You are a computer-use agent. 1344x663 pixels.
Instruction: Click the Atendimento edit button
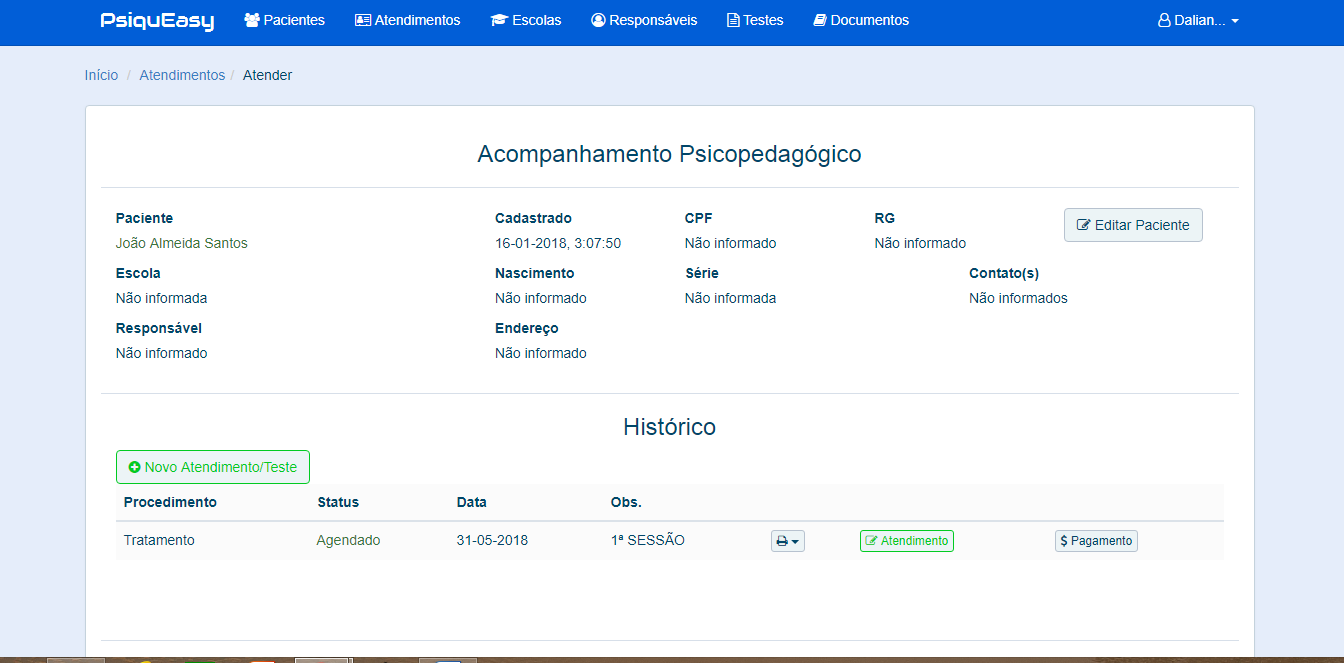907,541
